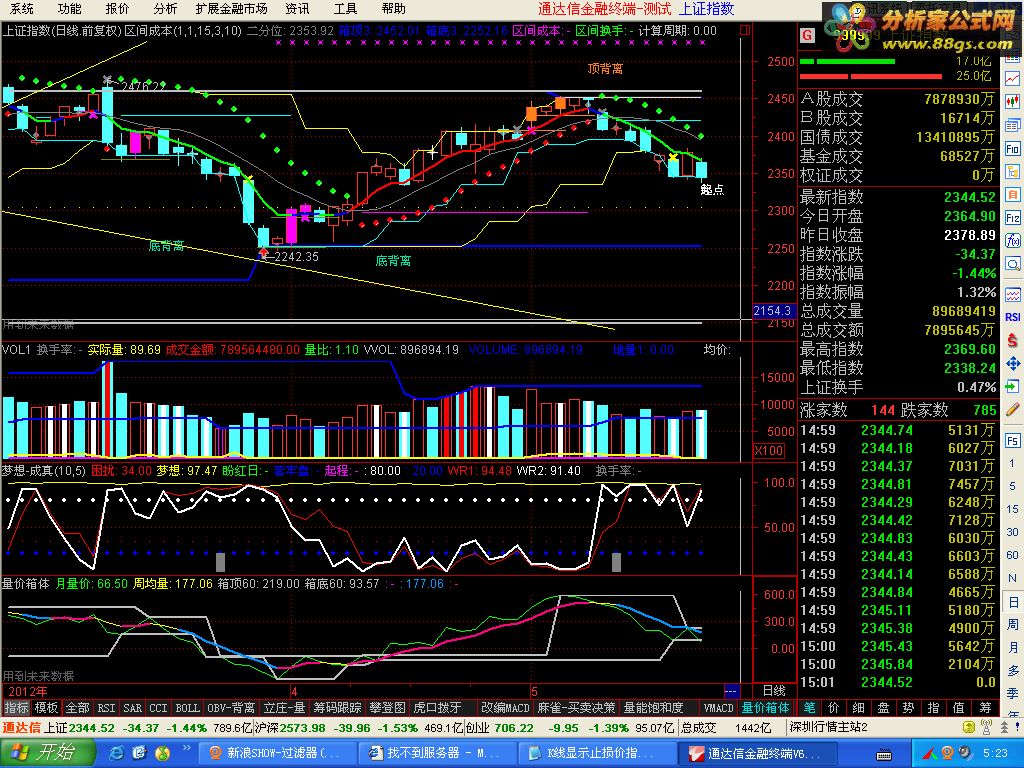This screenshot has width=1024, height=768.
Task: Select the BOLL indicator tab
Action: [187, 708]
